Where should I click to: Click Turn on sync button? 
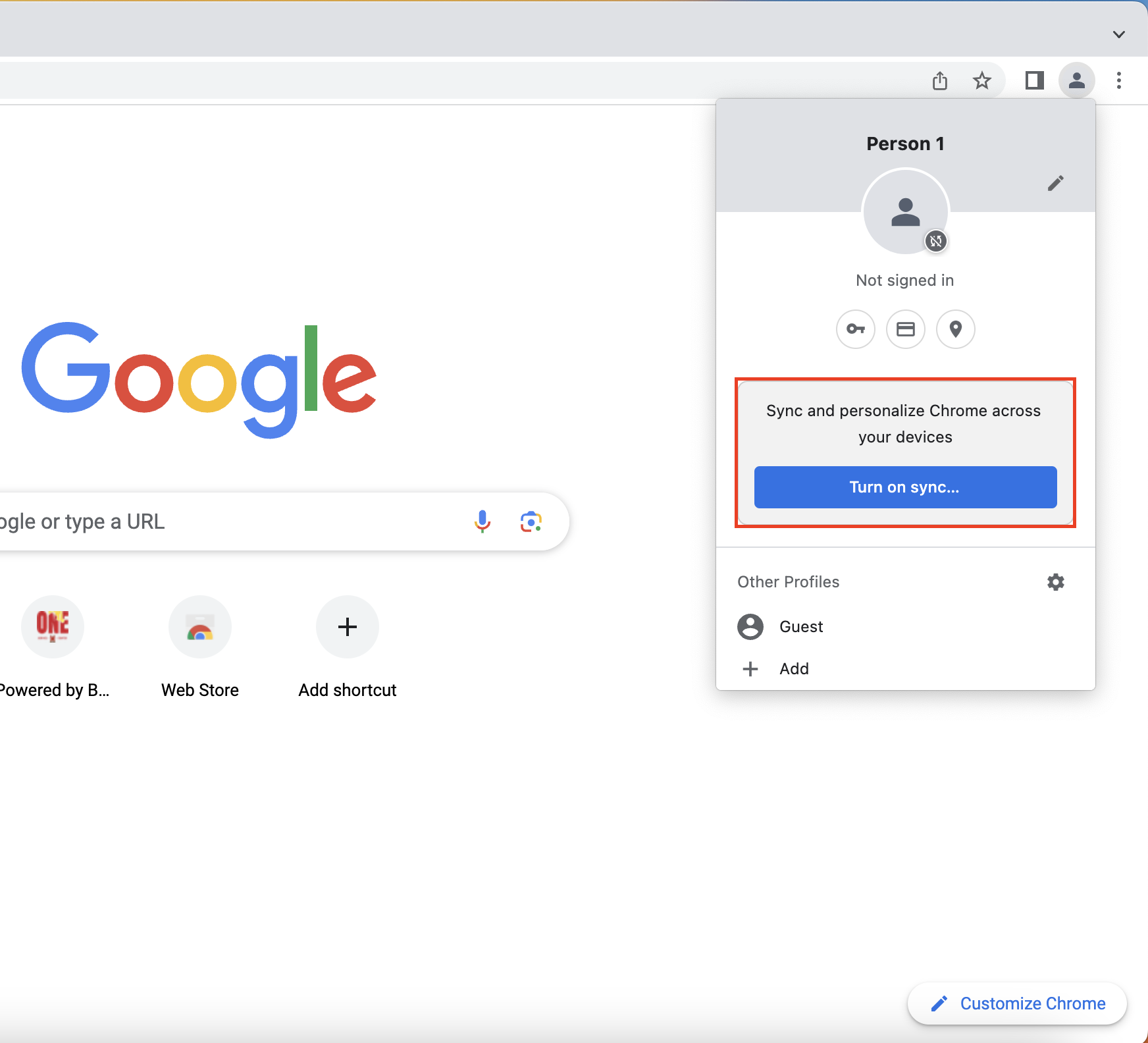click(x=905, y=487)
